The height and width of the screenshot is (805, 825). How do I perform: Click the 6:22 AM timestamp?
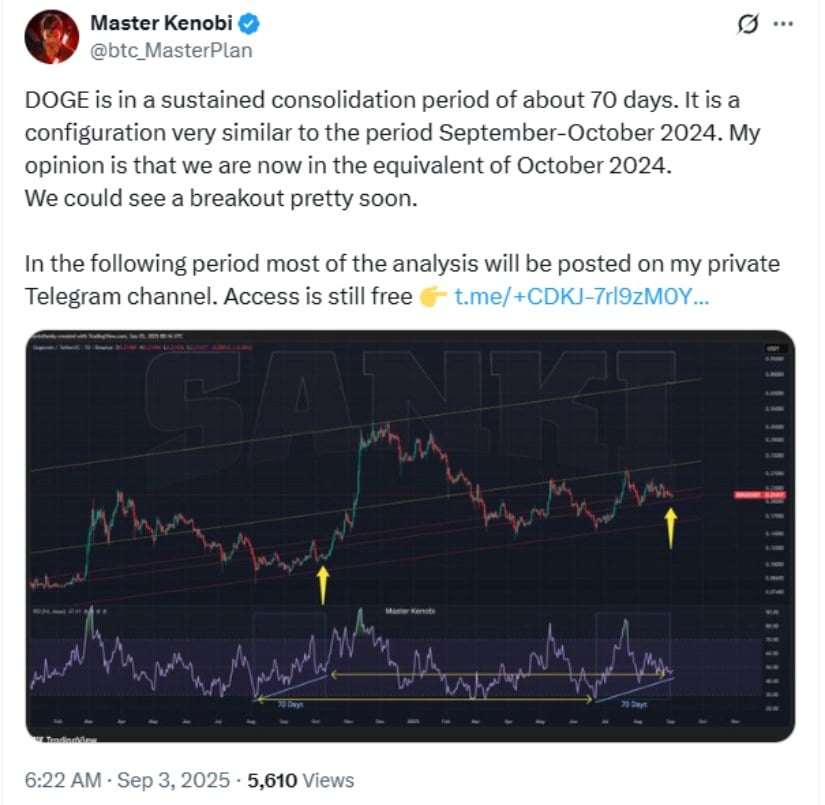click(x=63, y=780)
